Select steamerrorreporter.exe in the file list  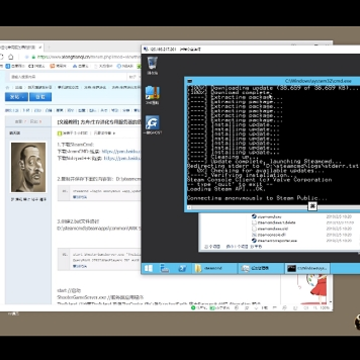(274, 240)
